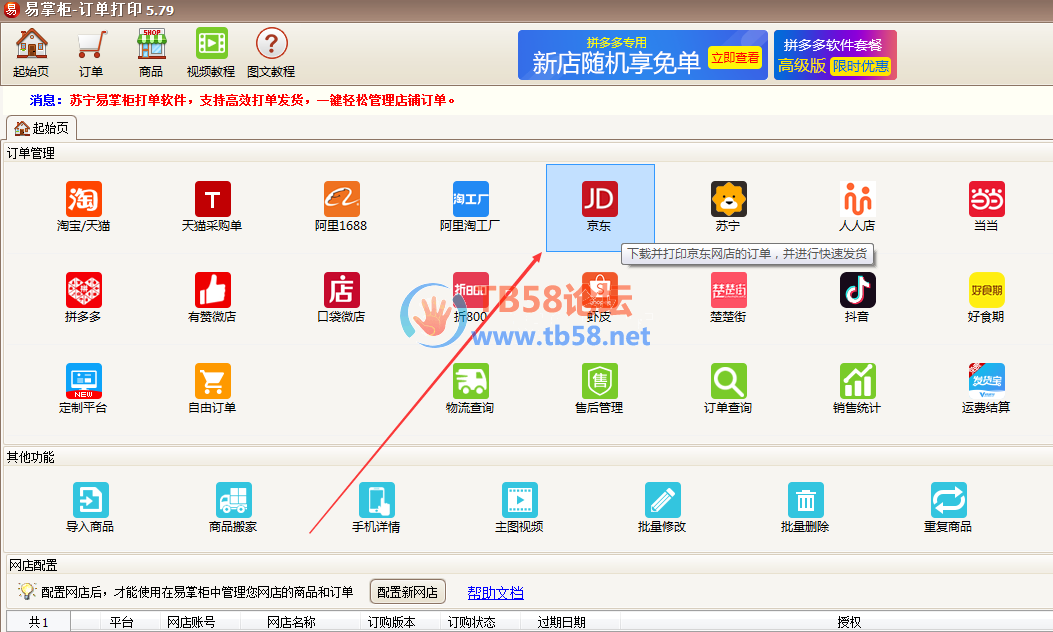The height and width of the screenshot is (632, 1053).
Task: Open the 抖音 TikTok platform icon
Action: [x=857, y=298]
